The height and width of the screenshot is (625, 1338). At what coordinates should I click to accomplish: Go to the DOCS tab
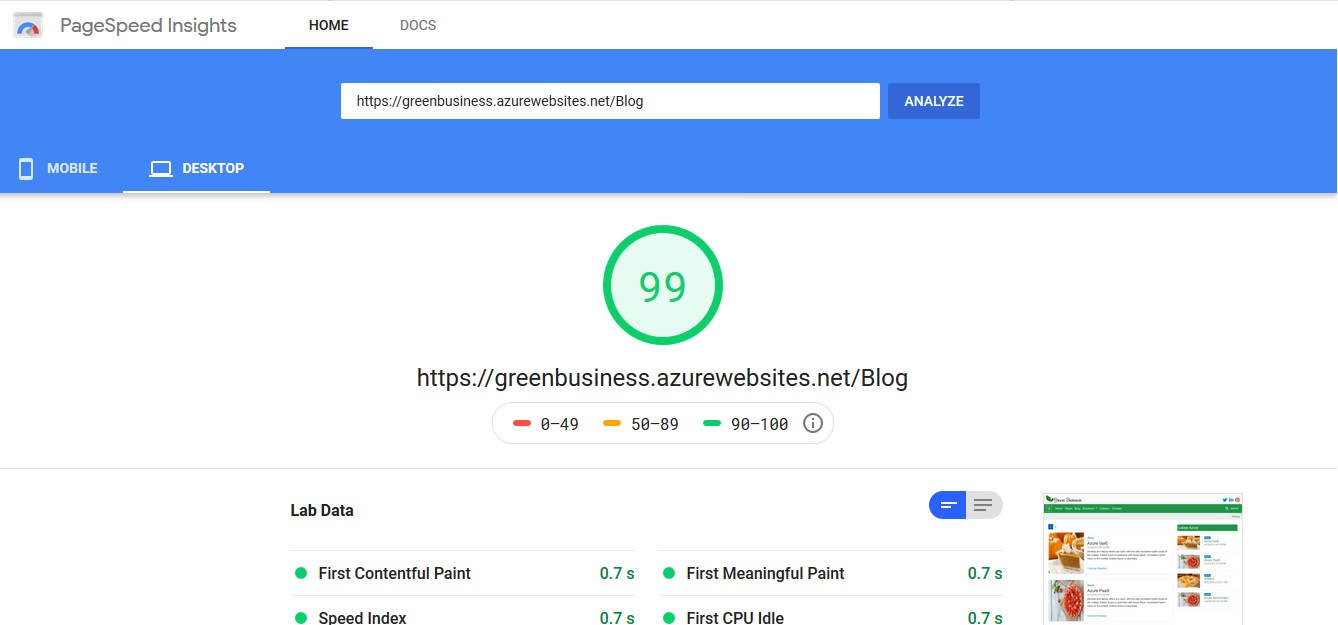(x=418, y=25)
